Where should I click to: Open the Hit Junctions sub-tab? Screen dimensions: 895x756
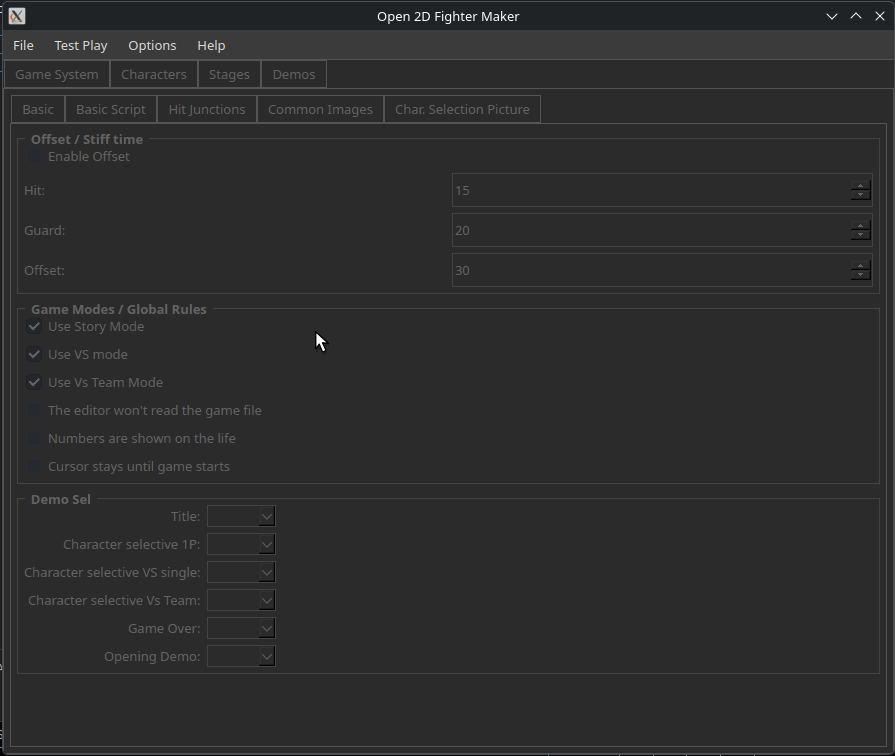(x=207, y=109)
